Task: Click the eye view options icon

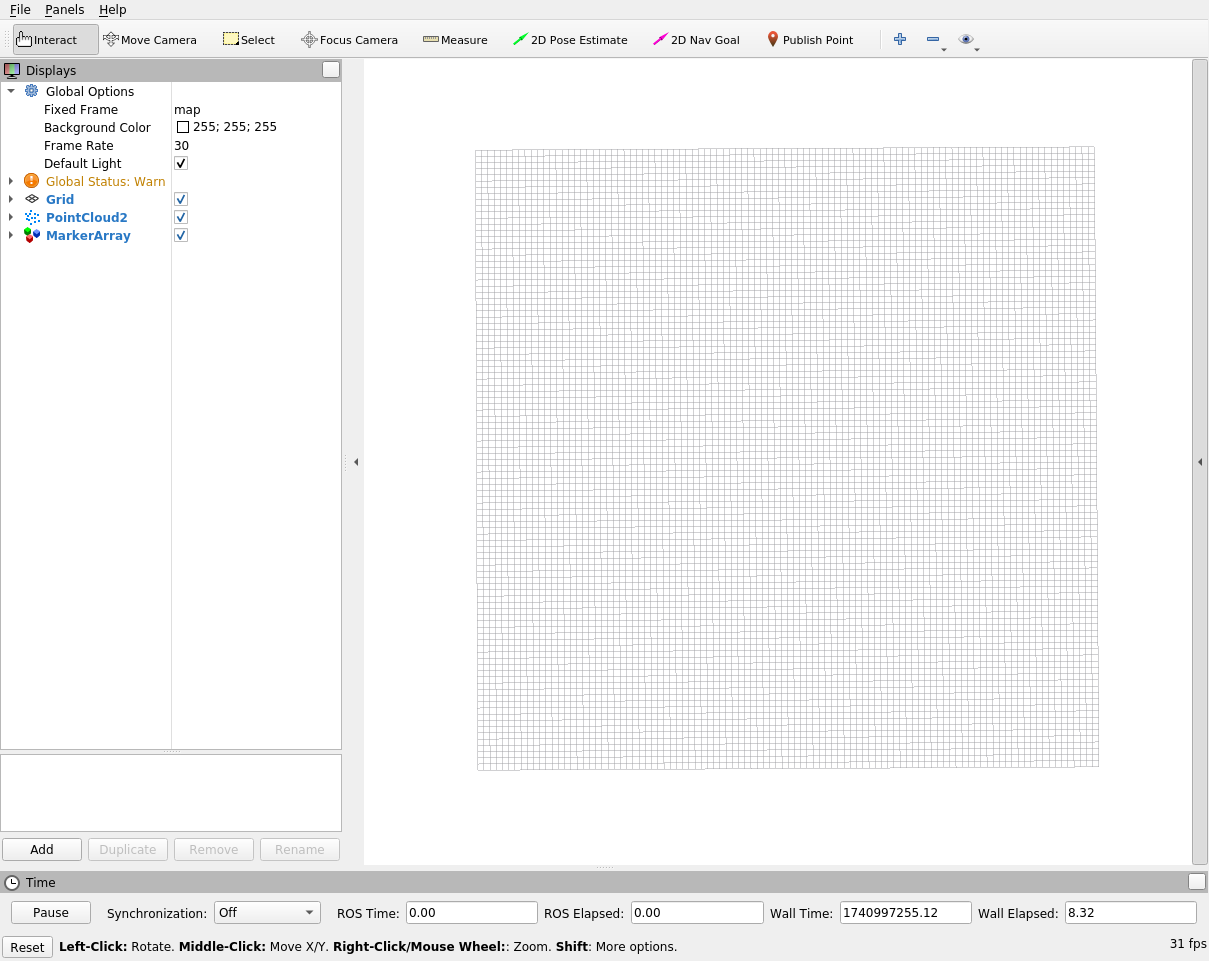Action: (x=965, y=39)
